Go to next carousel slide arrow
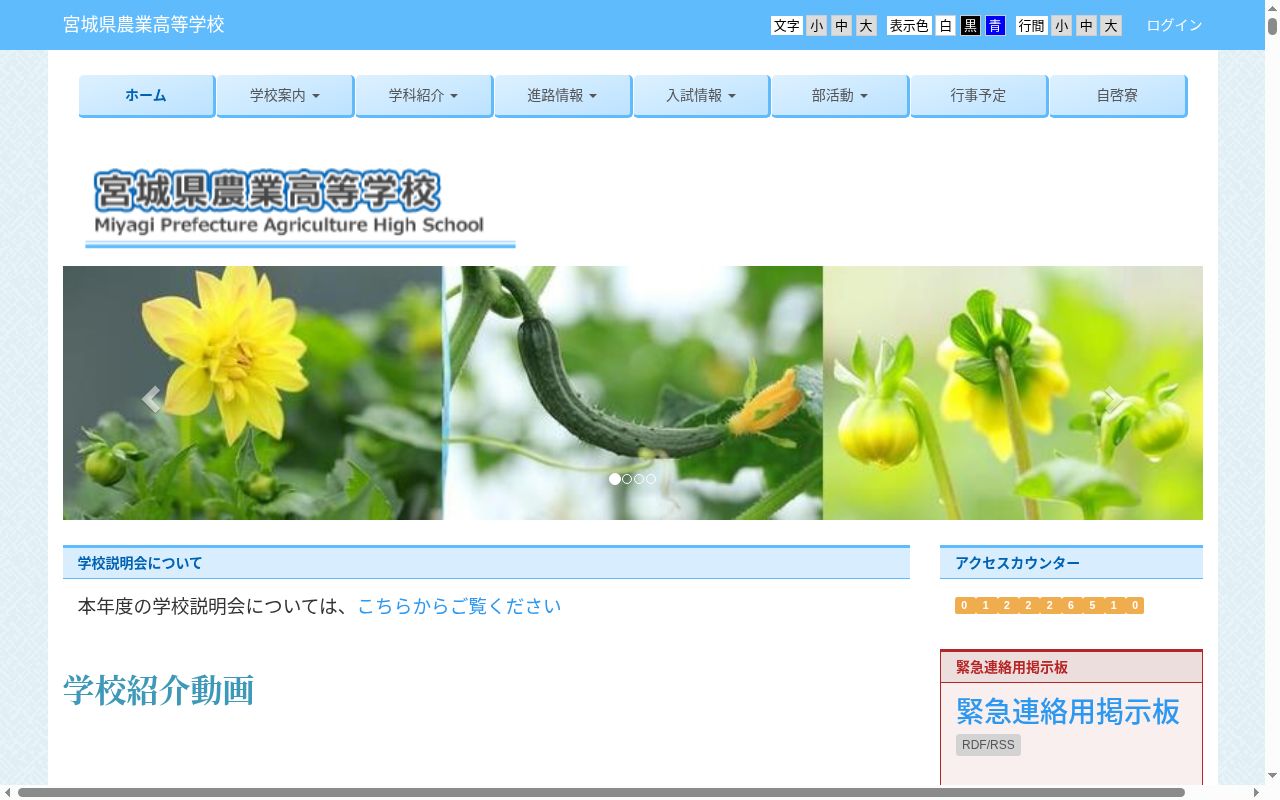Screen dimensions: 1280x800 tap(1114, 399)
